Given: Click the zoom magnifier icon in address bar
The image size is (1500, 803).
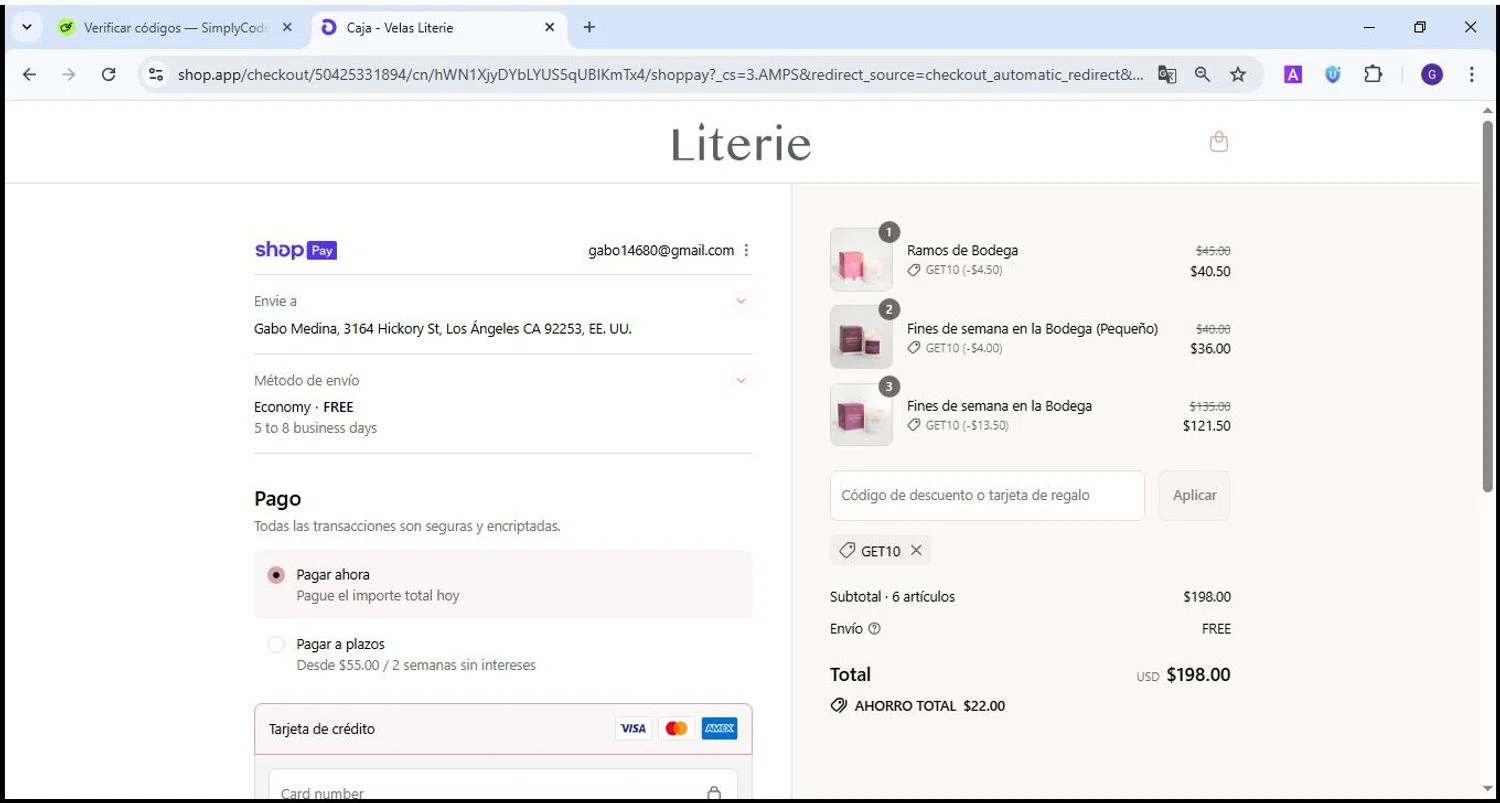Looking at the screenshot, I should point(1202,74).
